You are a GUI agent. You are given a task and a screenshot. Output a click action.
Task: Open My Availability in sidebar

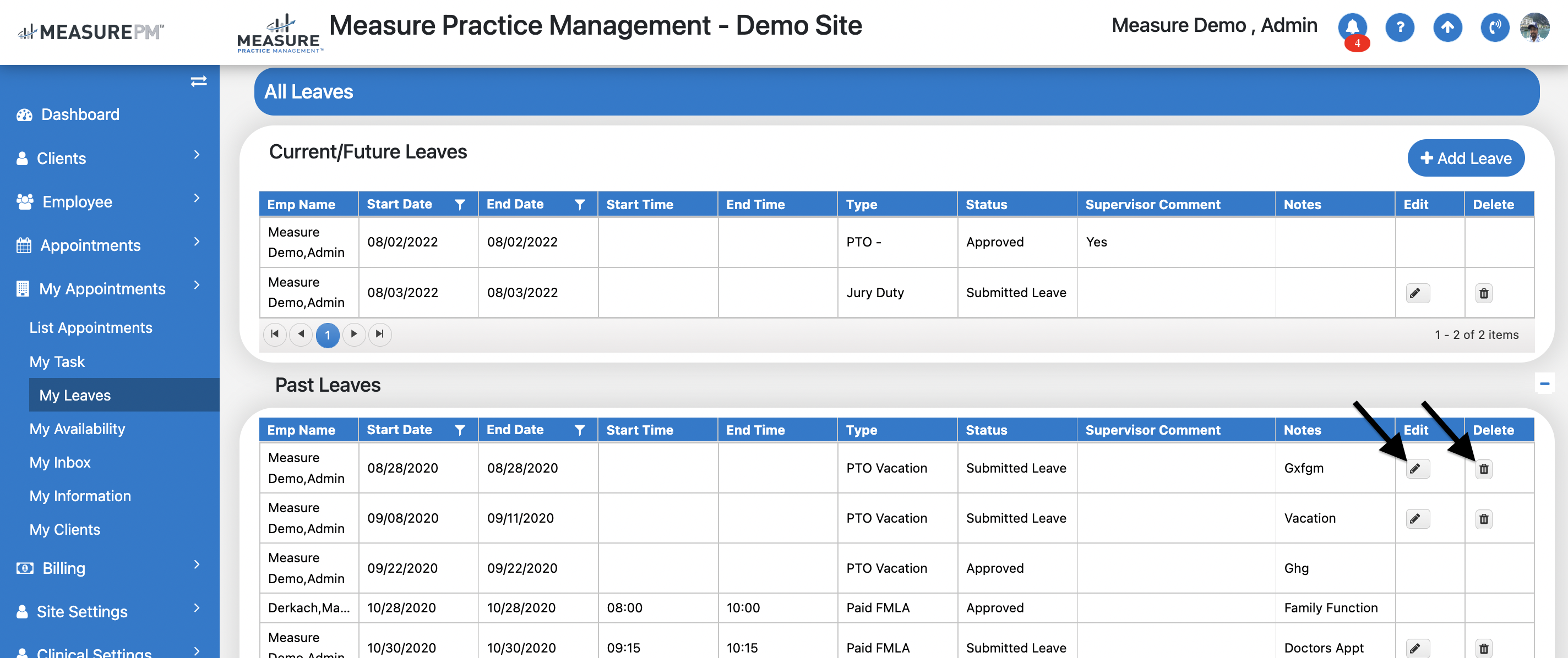[77, 429]
